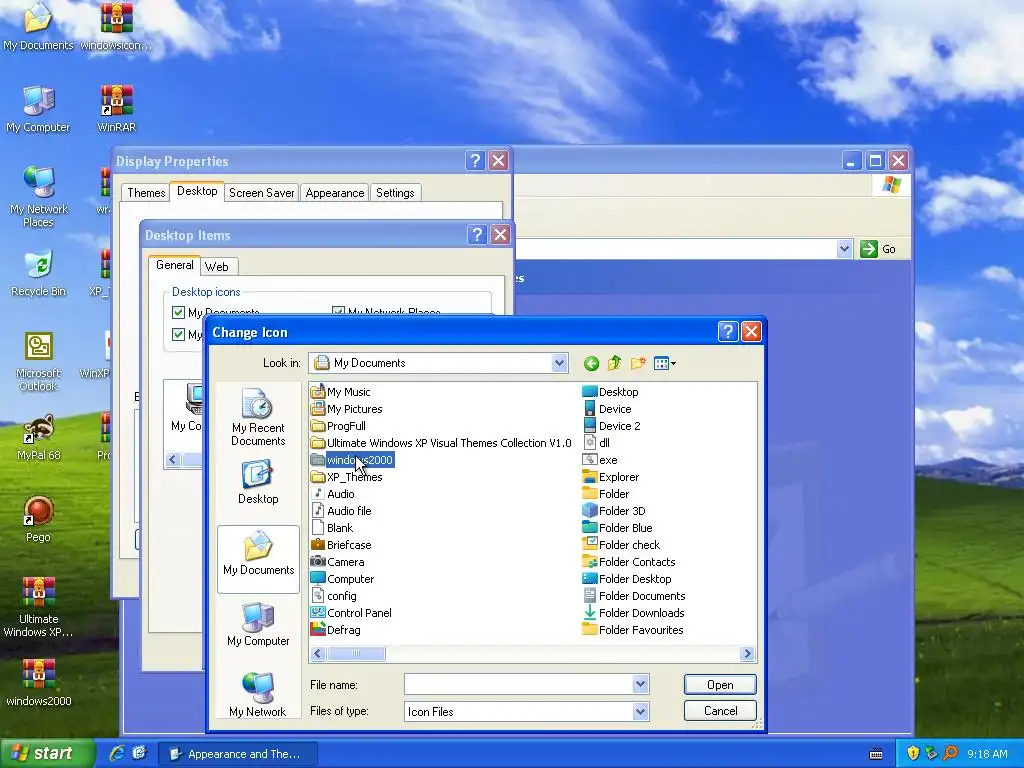The width and height of the screenshot is (1024, 768).
Task: Select the Computer icon file
Action: [x=342, y=579]
